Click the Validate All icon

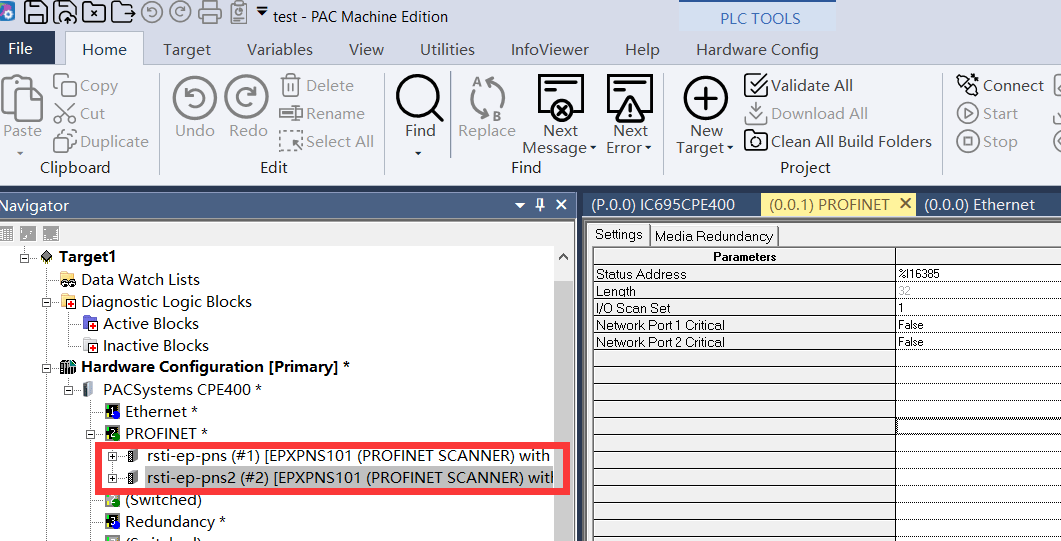pos(755,85)
